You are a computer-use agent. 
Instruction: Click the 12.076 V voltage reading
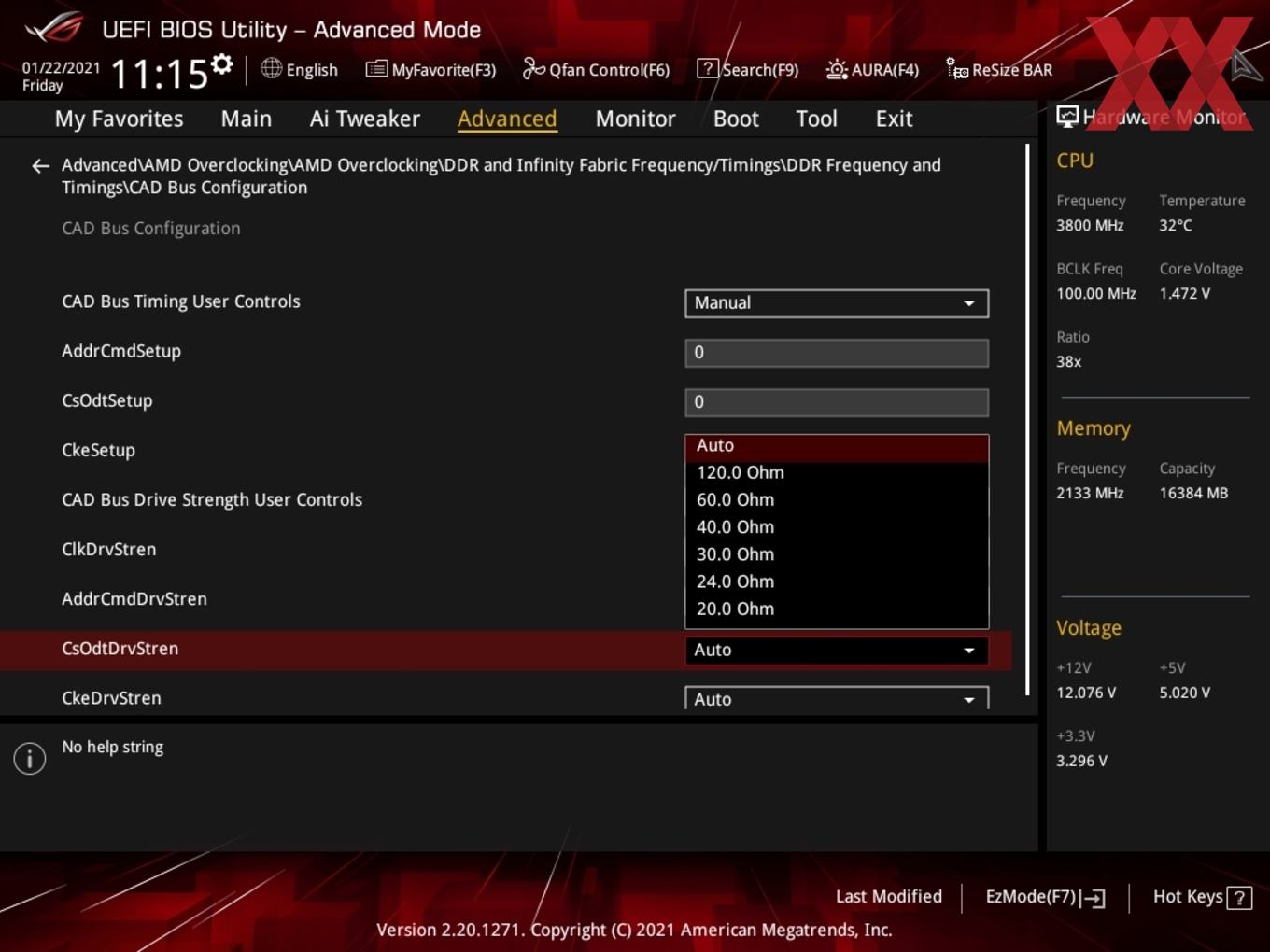point(1086,693)
